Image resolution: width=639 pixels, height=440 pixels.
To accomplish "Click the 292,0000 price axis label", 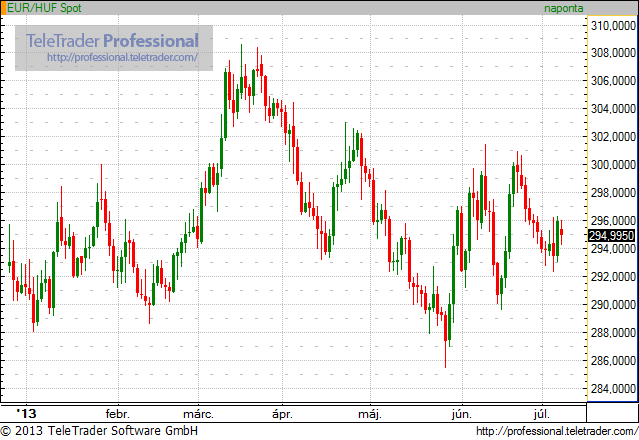I will [x=613, y=277].
